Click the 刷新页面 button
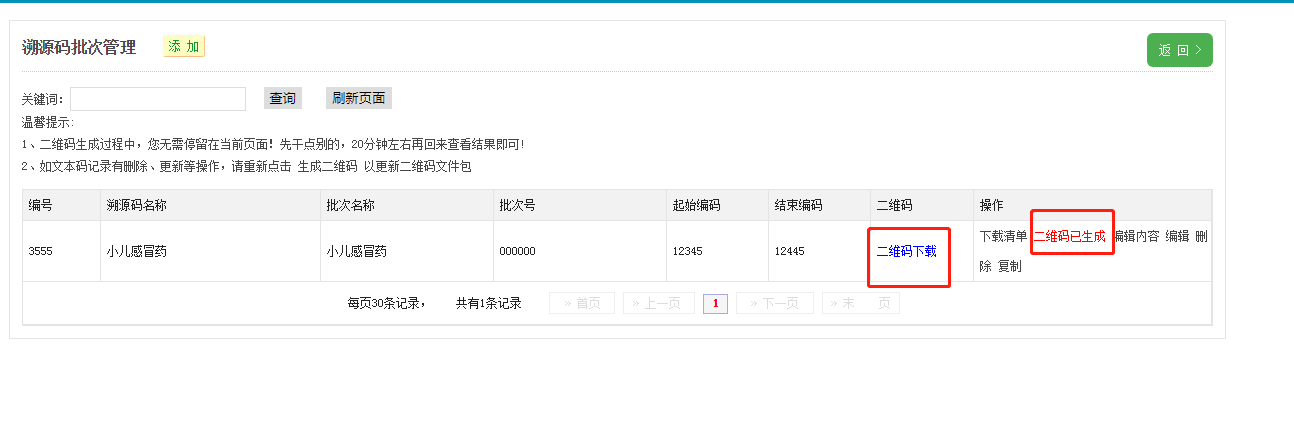Viewport: 1294px width, 433px height. (x=359, y=98)
